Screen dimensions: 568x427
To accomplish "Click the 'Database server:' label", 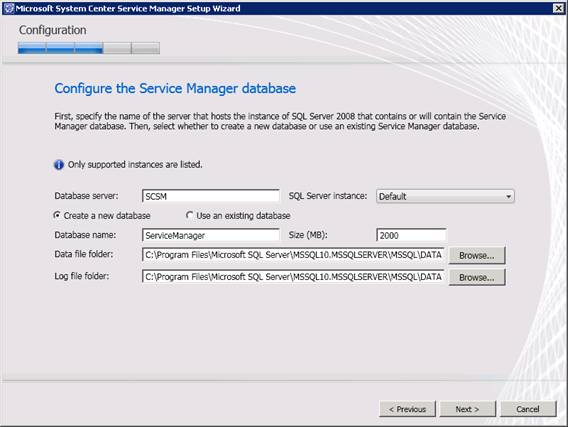I will [x=86, y=196].
